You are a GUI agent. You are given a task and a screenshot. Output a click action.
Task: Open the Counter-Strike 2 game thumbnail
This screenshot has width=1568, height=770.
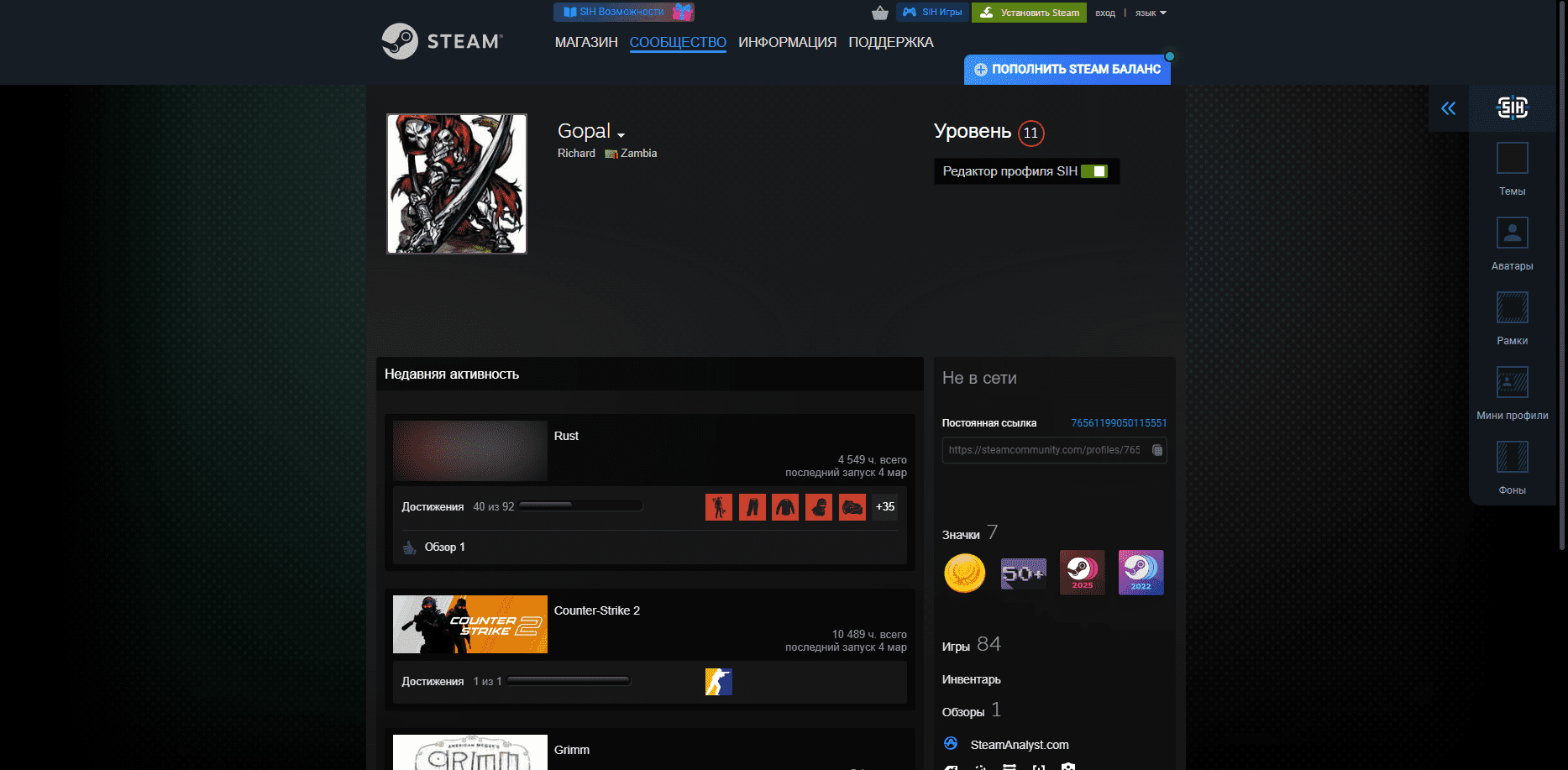point(469,624)
